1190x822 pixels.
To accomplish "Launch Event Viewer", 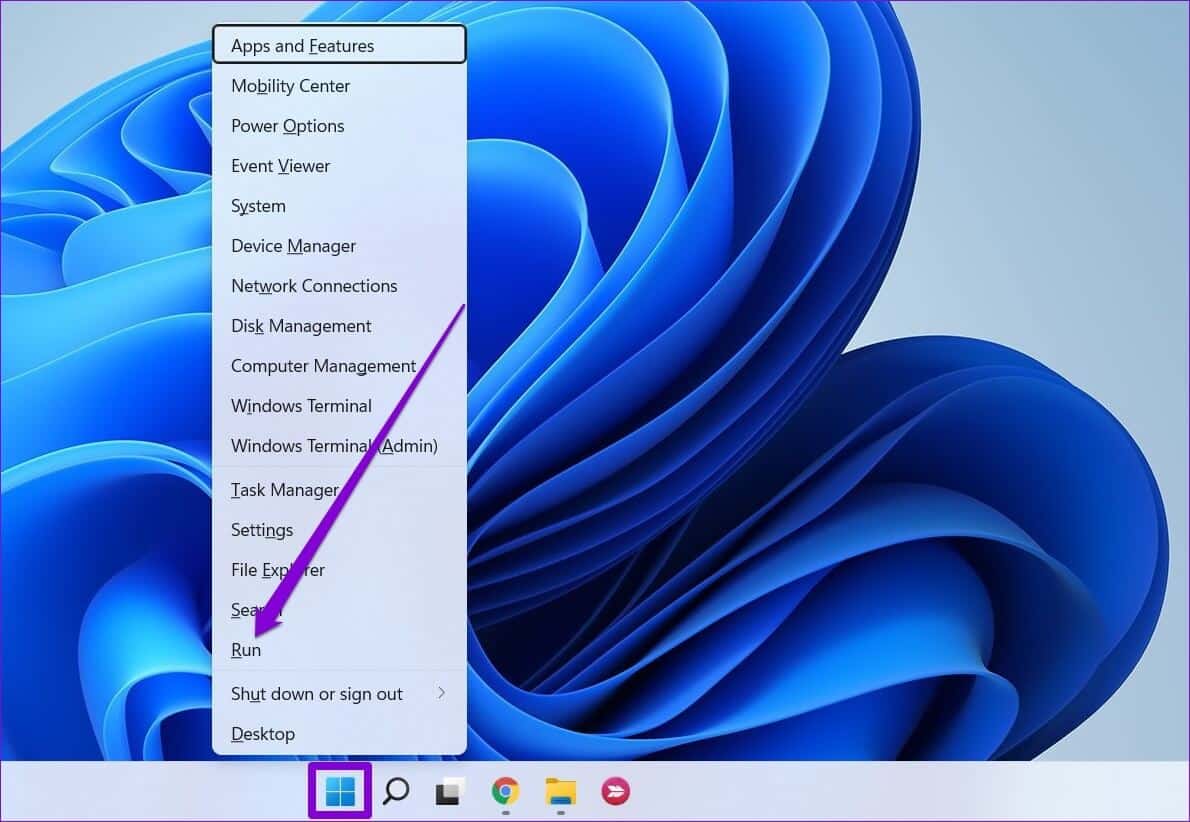I will 280,166.
